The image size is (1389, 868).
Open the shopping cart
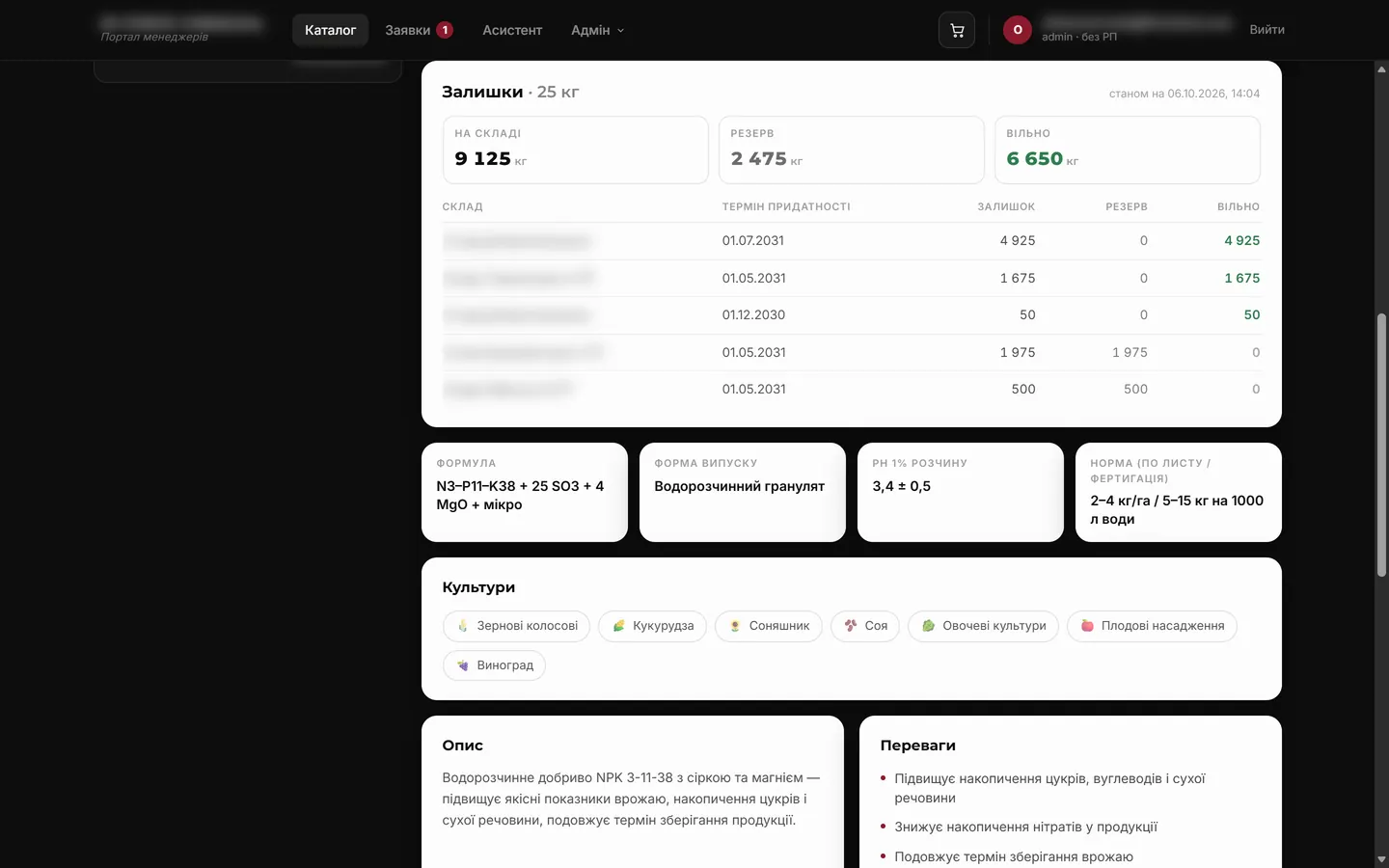pyautogui.click(x=957, y=30)
